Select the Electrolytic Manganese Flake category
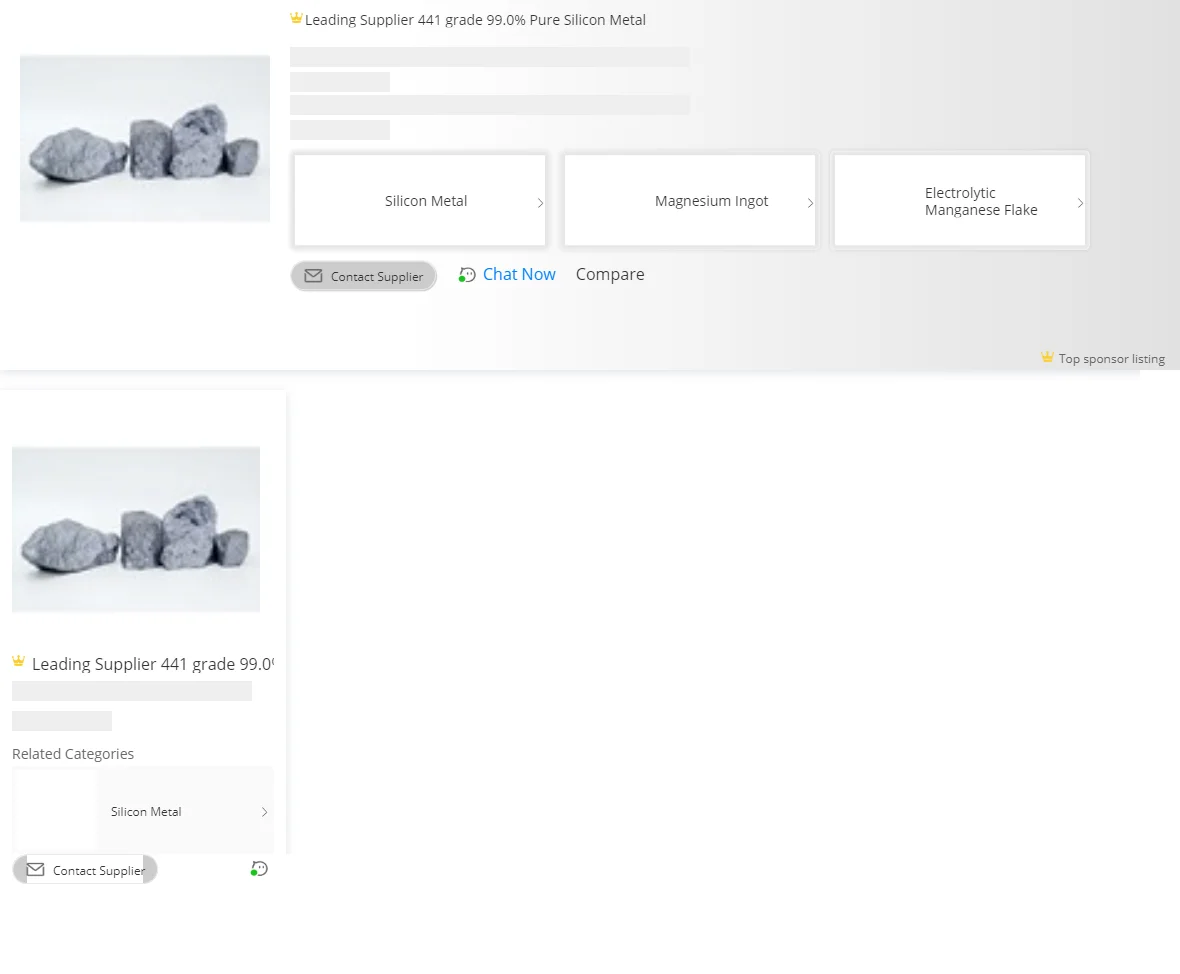1180x974 pixels. click(x=980, y=201)
